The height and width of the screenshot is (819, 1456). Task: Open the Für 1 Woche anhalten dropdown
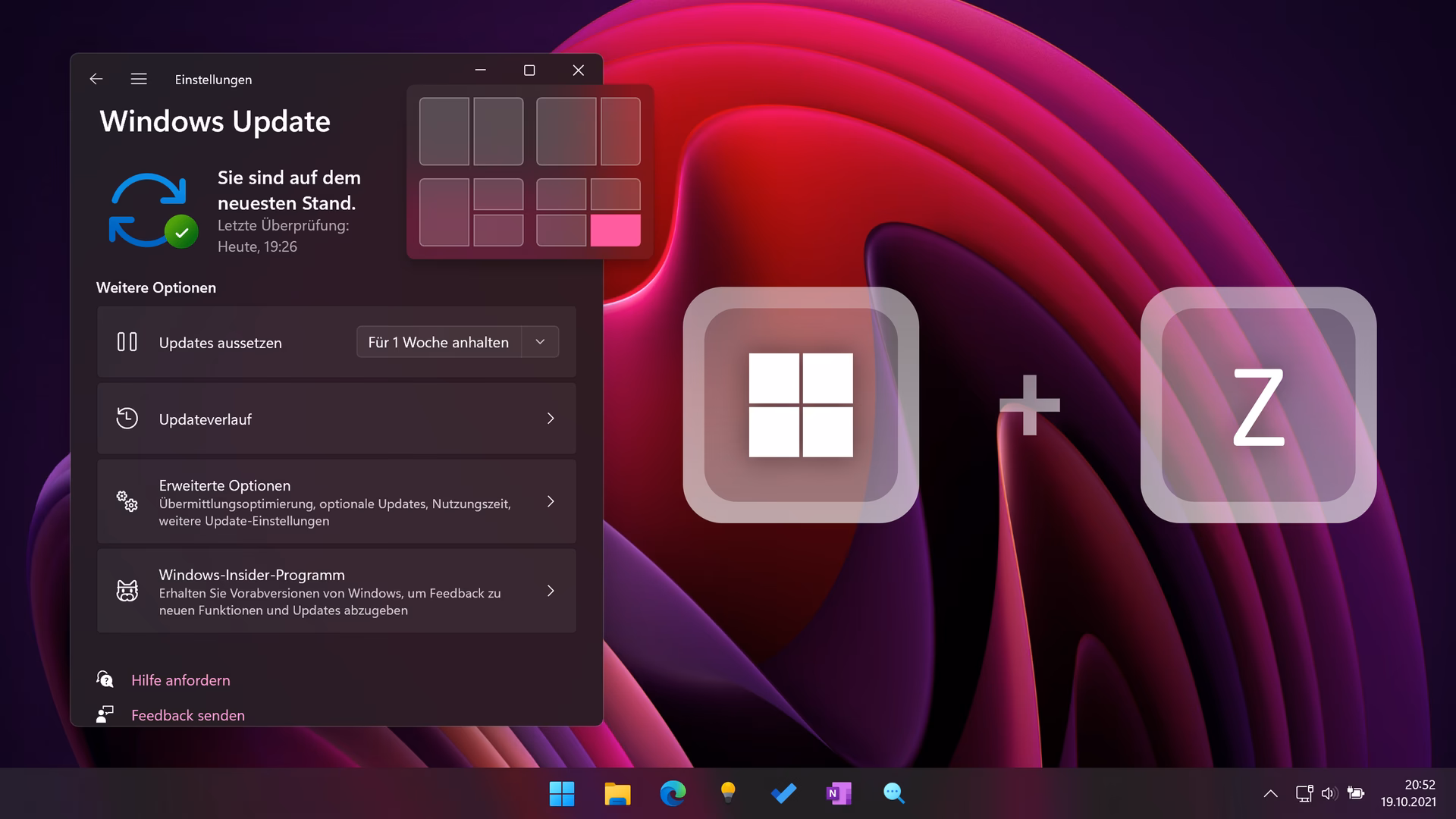[540, 342]
